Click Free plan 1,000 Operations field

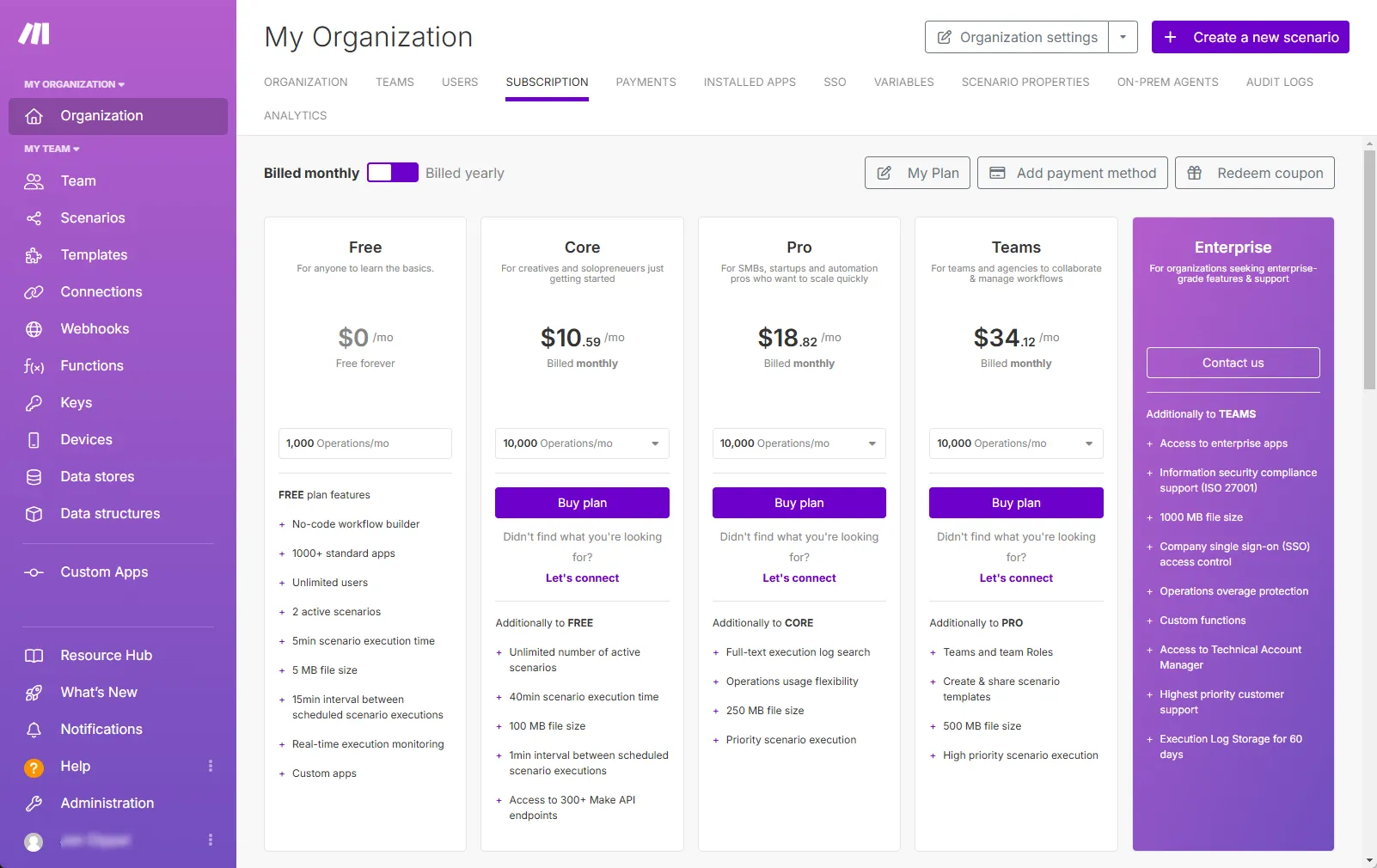pos(365,443)
